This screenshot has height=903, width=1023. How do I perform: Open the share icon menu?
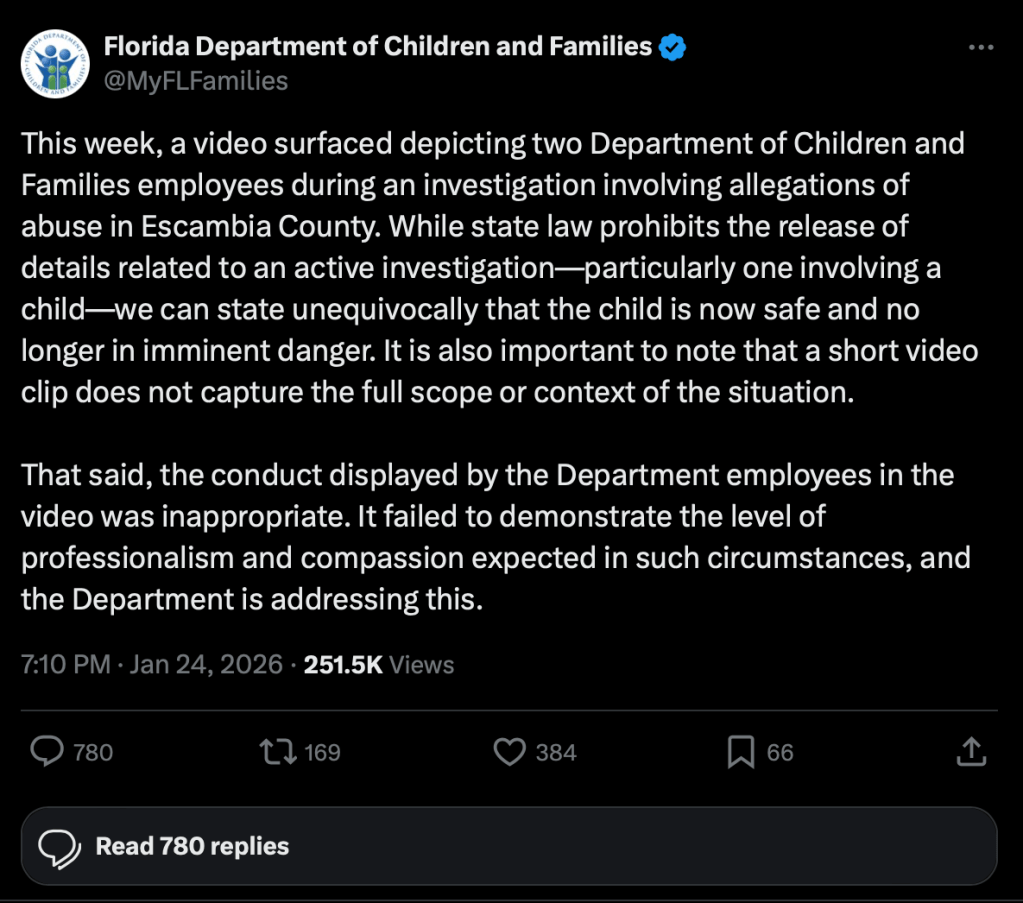coord(971,752)
